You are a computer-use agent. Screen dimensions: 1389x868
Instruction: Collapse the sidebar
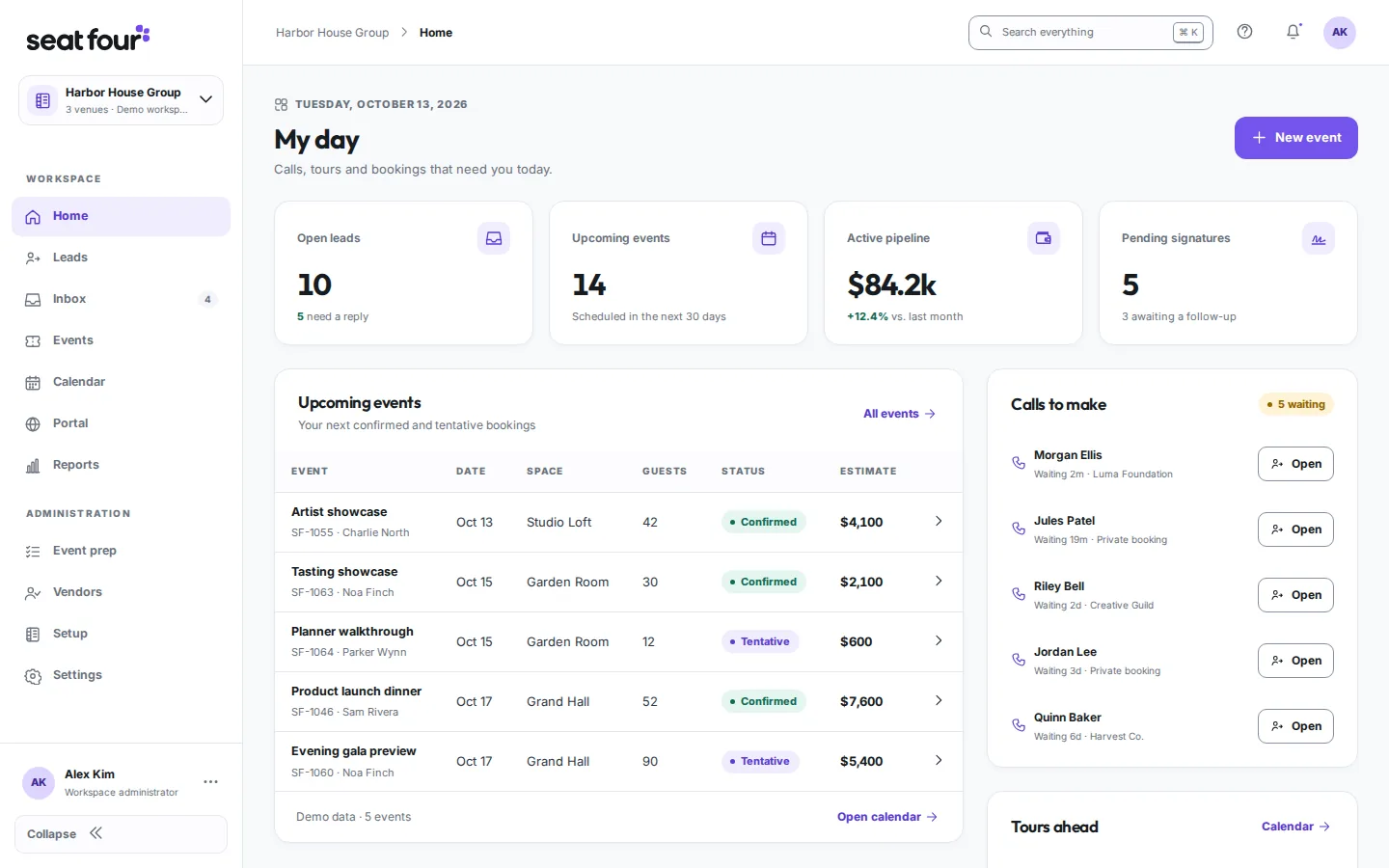pos(121,834)
